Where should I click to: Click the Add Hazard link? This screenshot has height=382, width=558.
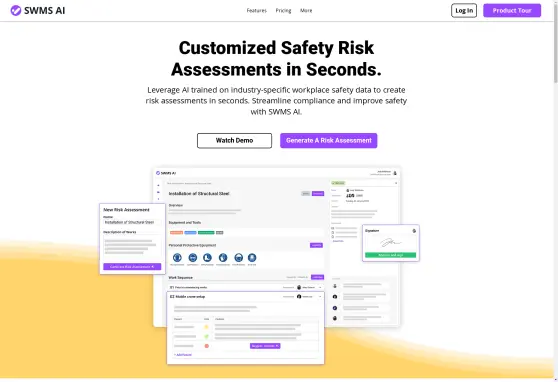click(x=183, y=355)
